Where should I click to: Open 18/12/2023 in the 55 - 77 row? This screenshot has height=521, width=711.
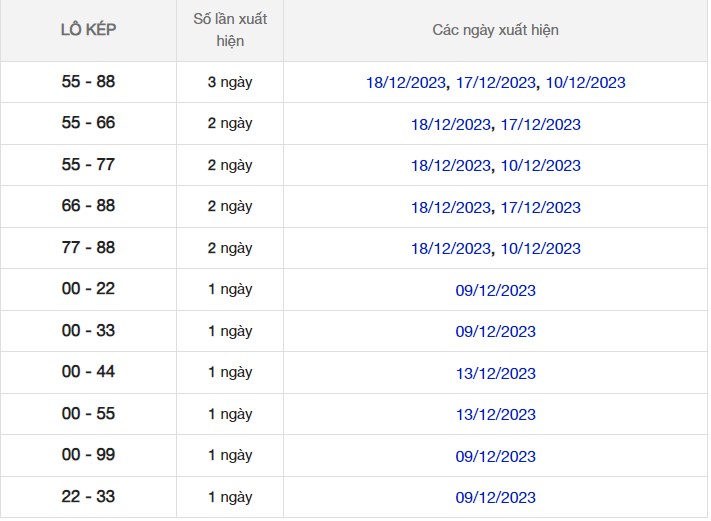[451, 166]
